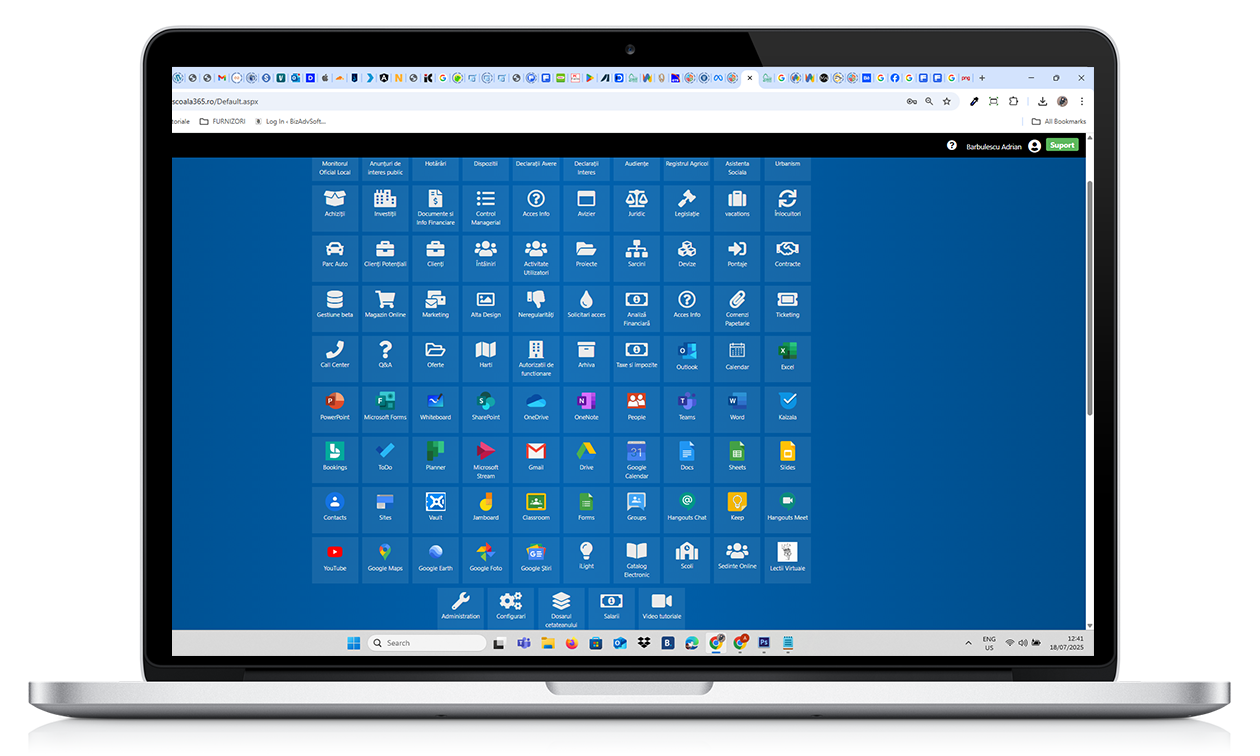
Task: Open the FURNIZORI bookmarks folder
Action: pyautogui.click(x=221, y=121)
